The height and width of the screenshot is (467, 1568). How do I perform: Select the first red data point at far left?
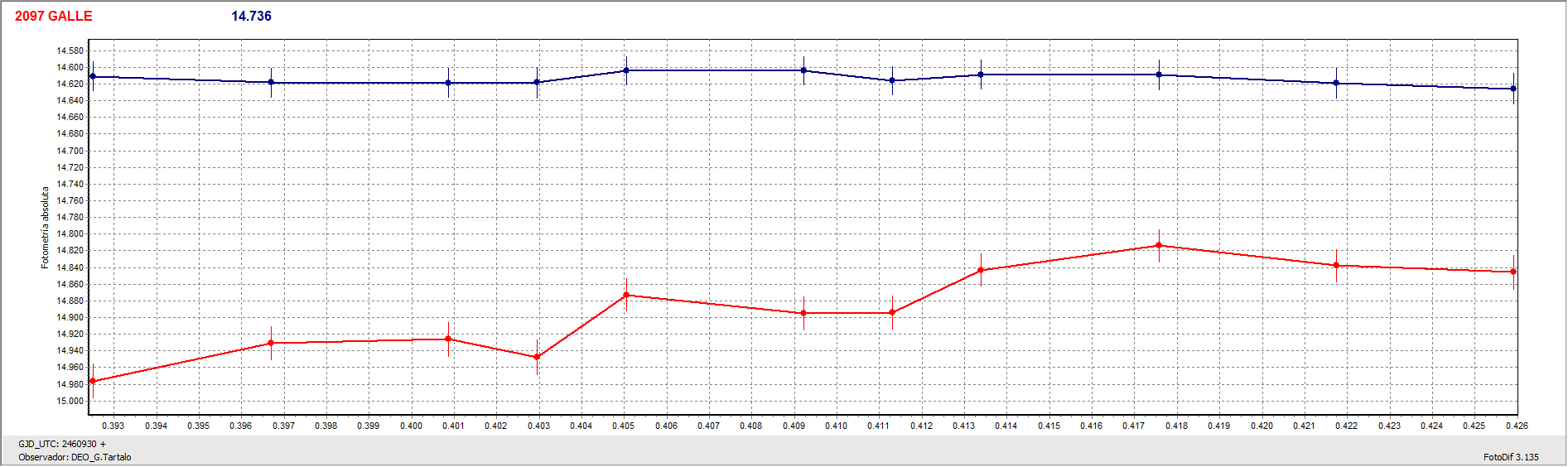(93, 382)
